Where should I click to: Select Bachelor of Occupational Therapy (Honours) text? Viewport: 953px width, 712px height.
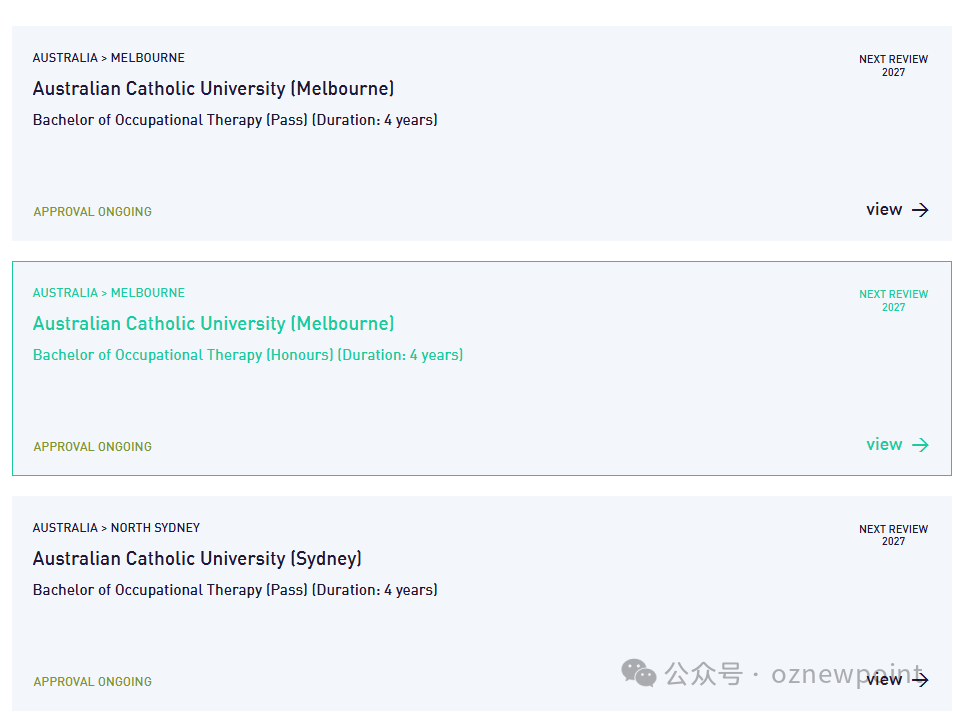247,355
